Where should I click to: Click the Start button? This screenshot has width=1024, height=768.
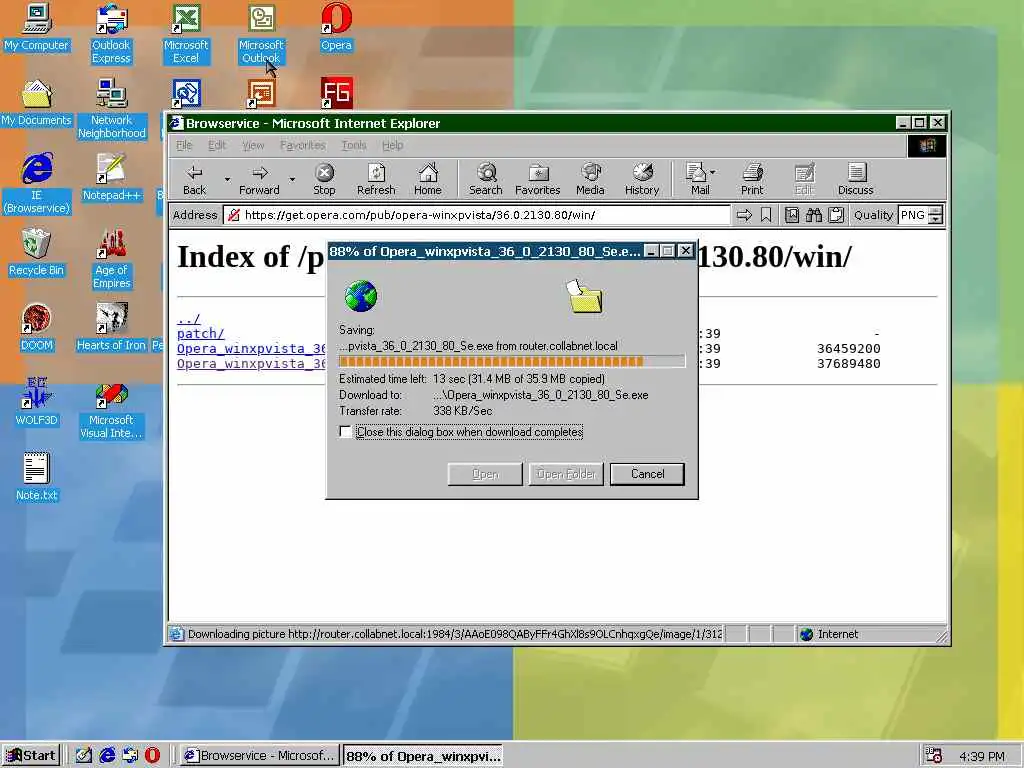point(31,756)
